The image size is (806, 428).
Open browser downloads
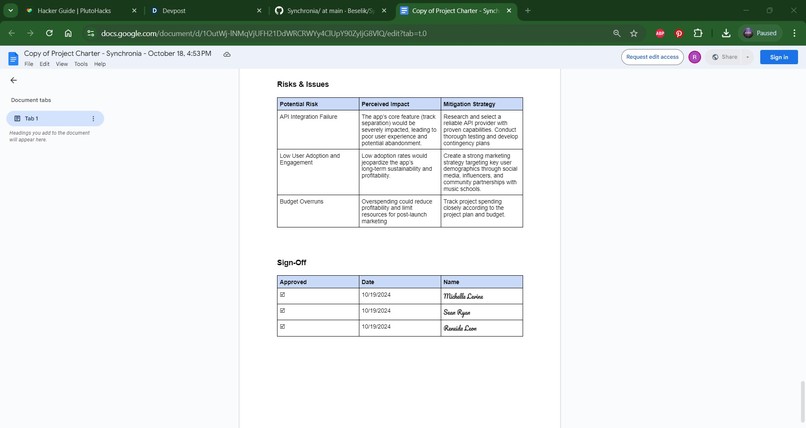726,33
